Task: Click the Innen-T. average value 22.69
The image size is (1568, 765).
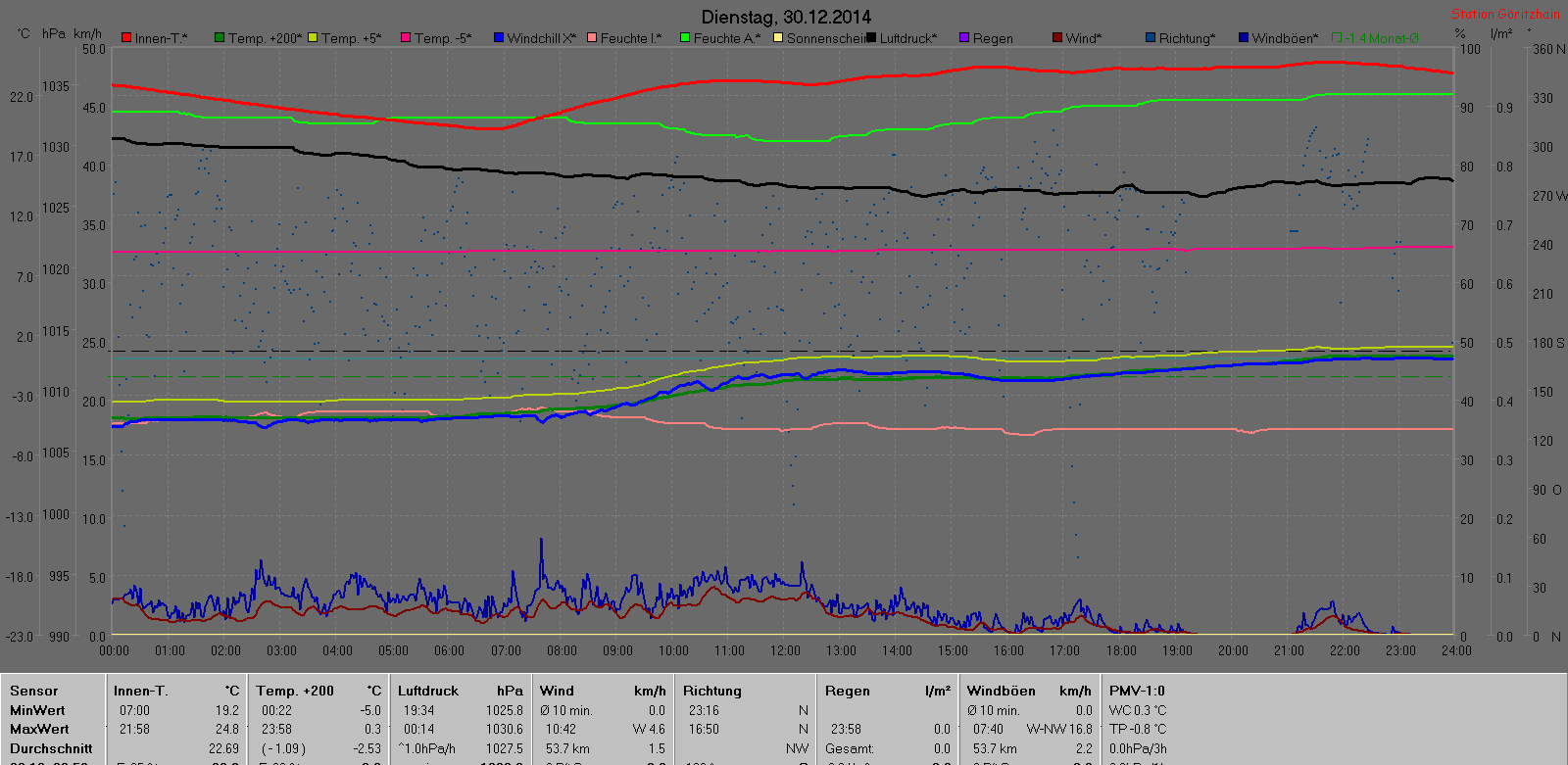Action: click(x=224, y=748)
